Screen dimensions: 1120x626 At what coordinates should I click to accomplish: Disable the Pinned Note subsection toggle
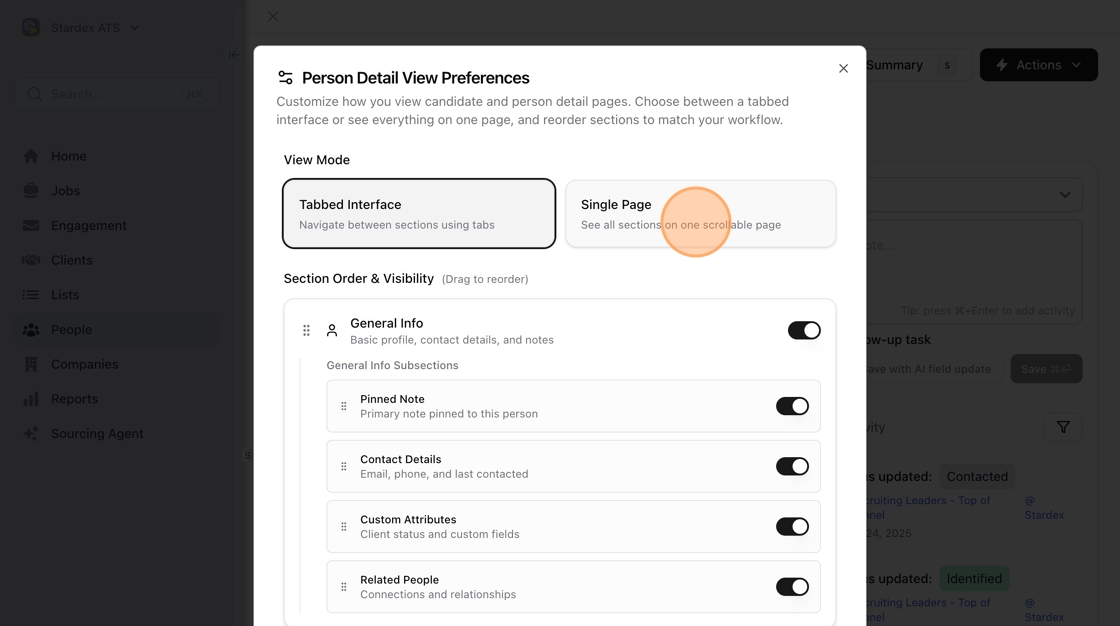[x=792, y=406]
